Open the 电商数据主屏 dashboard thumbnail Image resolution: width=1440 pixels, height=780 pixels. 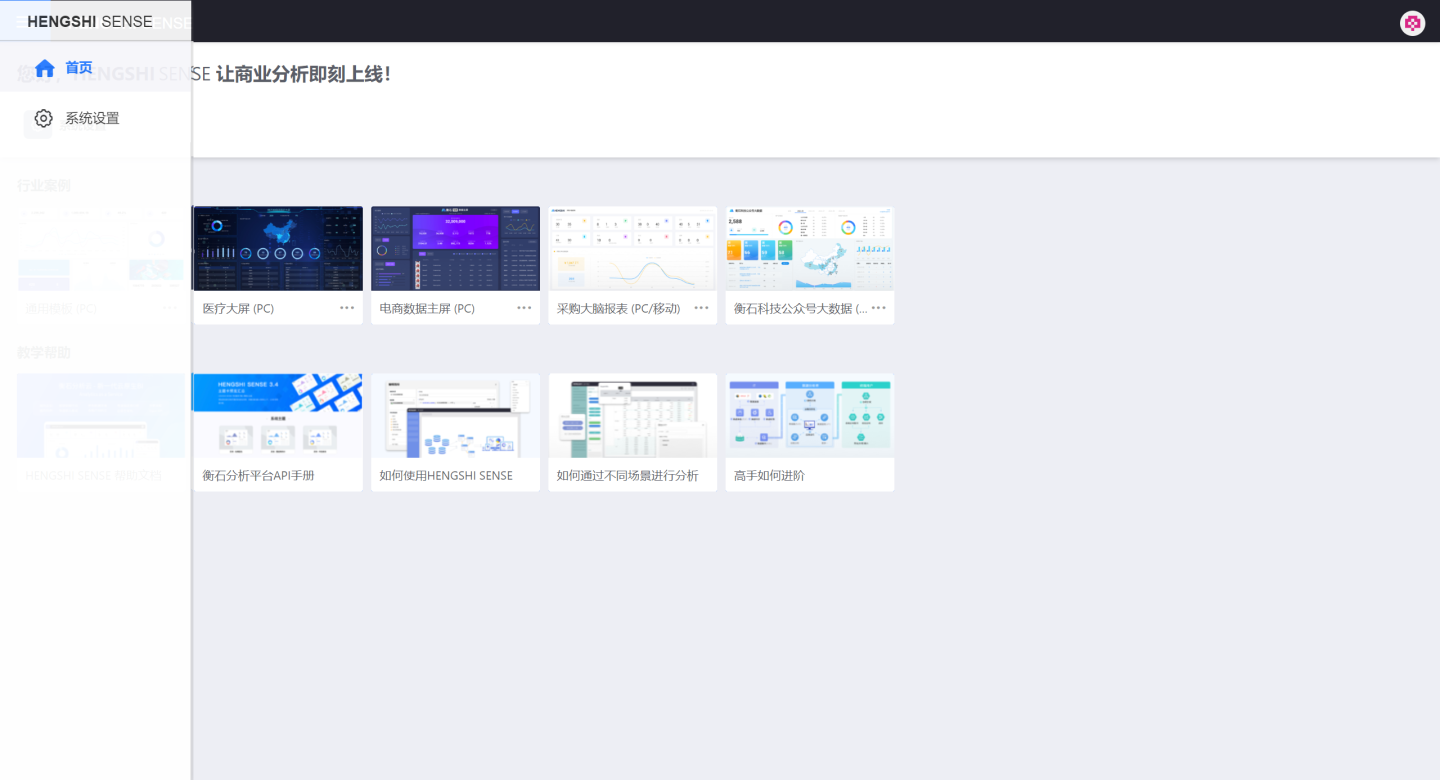[455, 249]
